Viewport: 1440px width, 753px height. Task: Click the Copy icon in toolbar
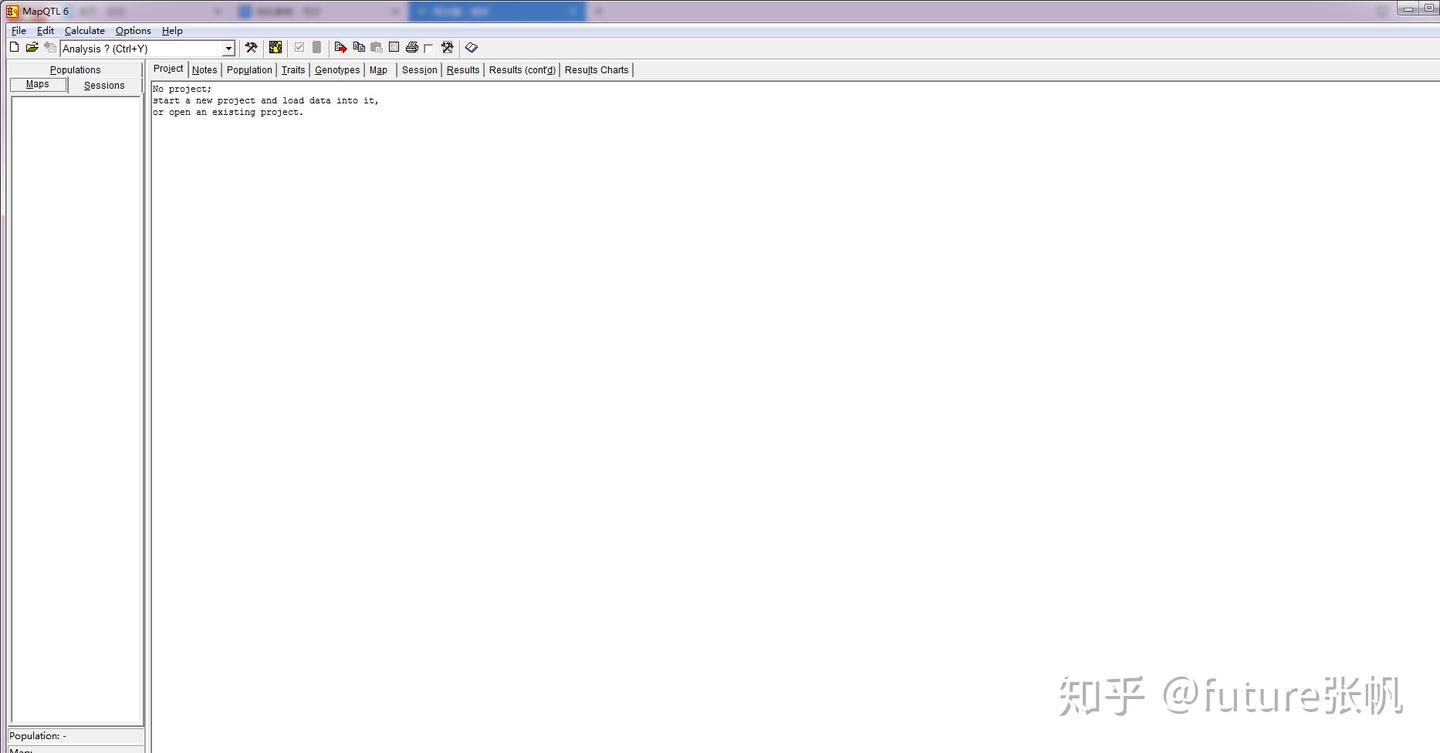pos(359,47)
